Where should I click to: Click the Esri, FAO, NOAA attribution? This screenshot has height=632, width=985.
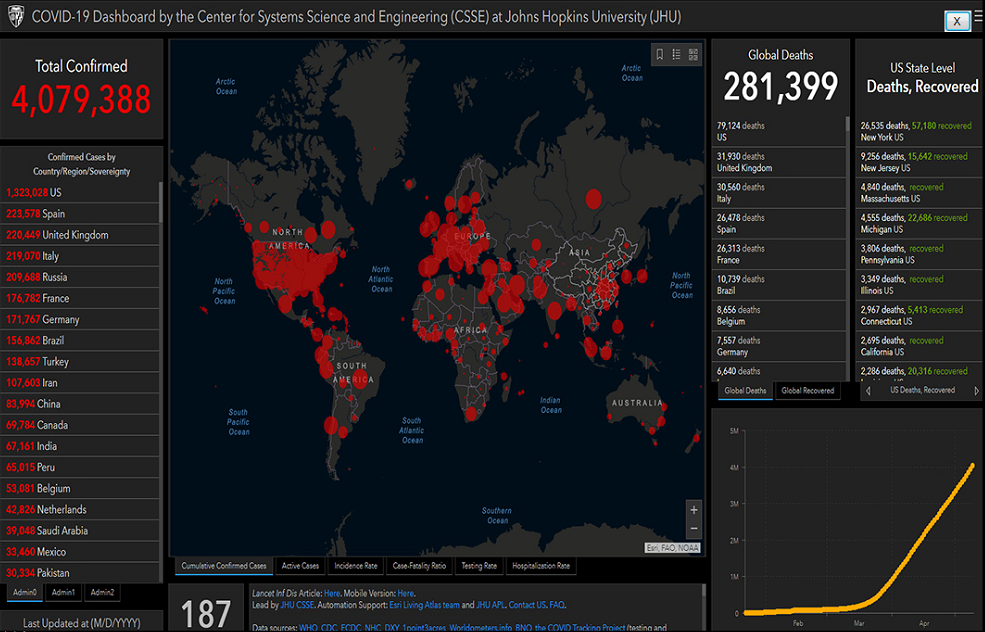pos(672,548)
